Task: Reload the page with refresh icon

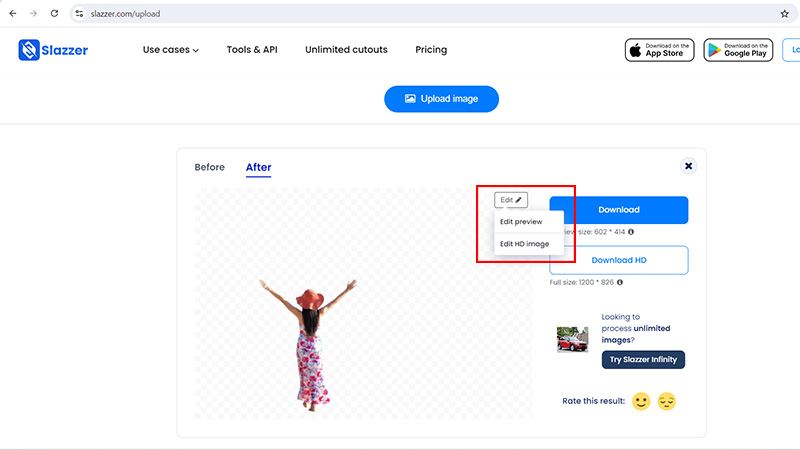Action: coord(54,14)
